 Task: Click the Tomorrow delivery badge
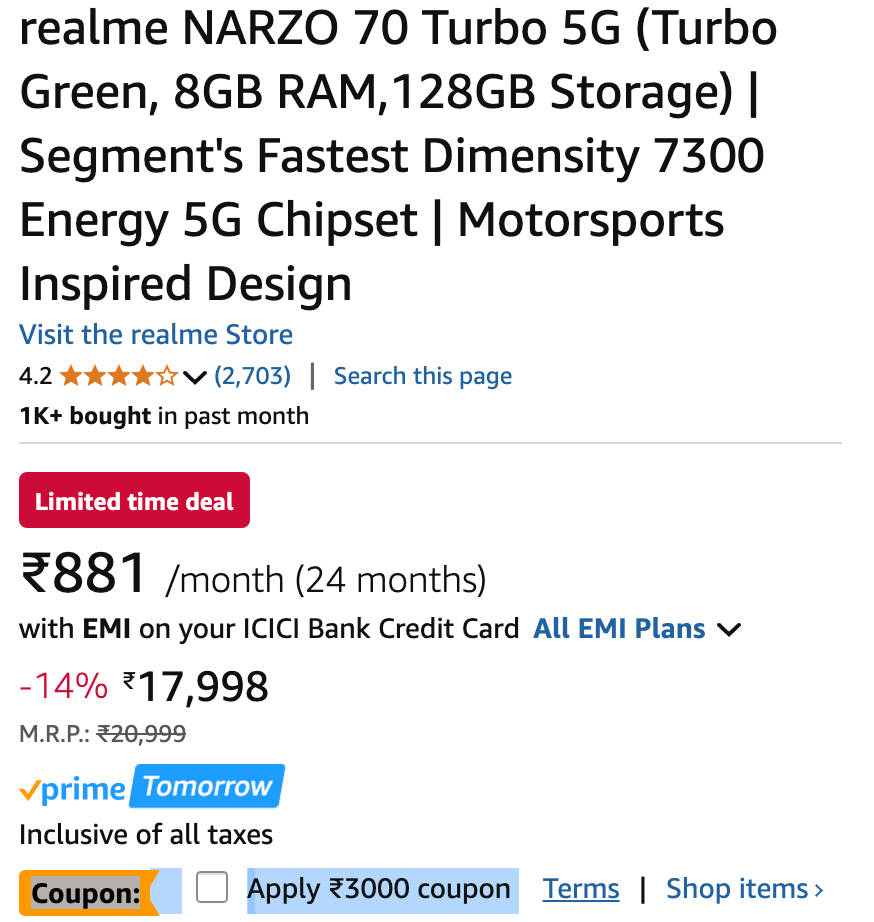(x=207, y=787)
